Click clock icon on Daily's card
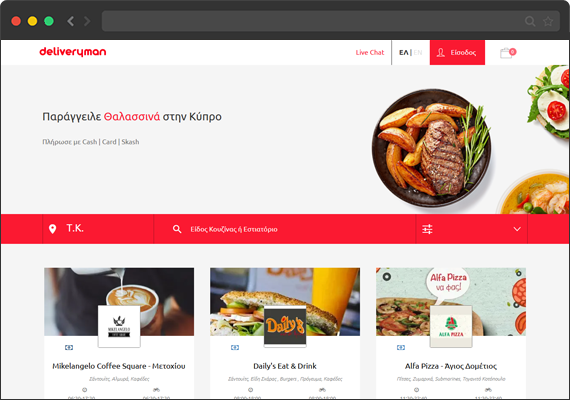Screen dimensions: 570x400 (250, 390)
